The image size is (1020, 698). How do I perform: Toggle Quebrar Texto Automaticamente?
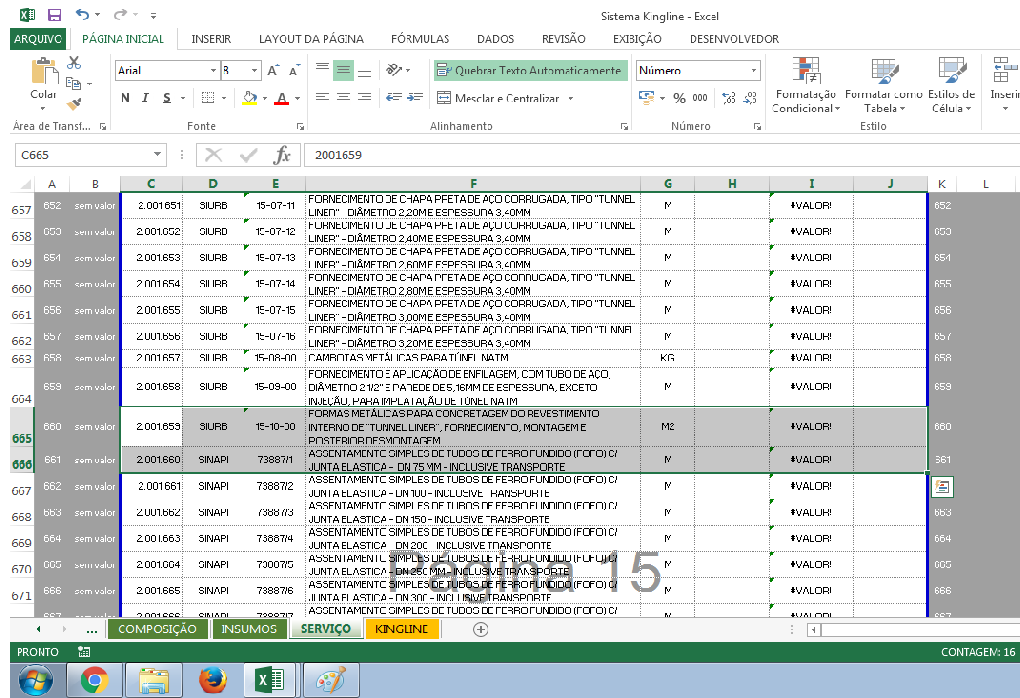tap(530, 70)
